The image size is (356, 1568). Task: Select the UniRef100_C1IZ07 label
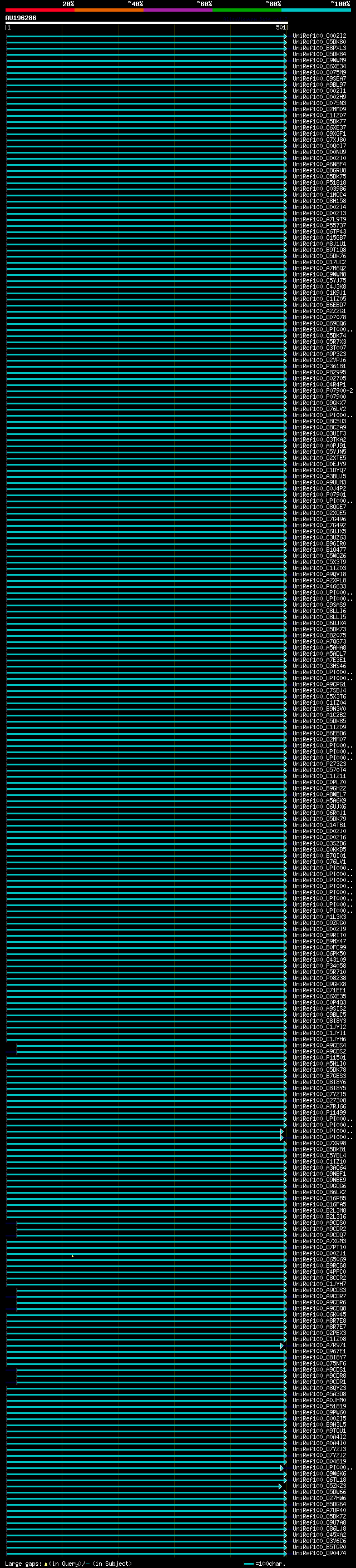[319, 115]
